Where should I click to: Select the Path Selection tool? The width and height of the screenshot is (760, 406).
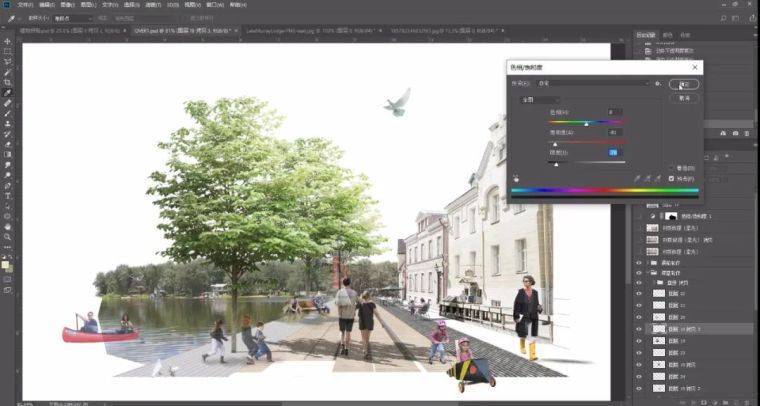[7, 206]
